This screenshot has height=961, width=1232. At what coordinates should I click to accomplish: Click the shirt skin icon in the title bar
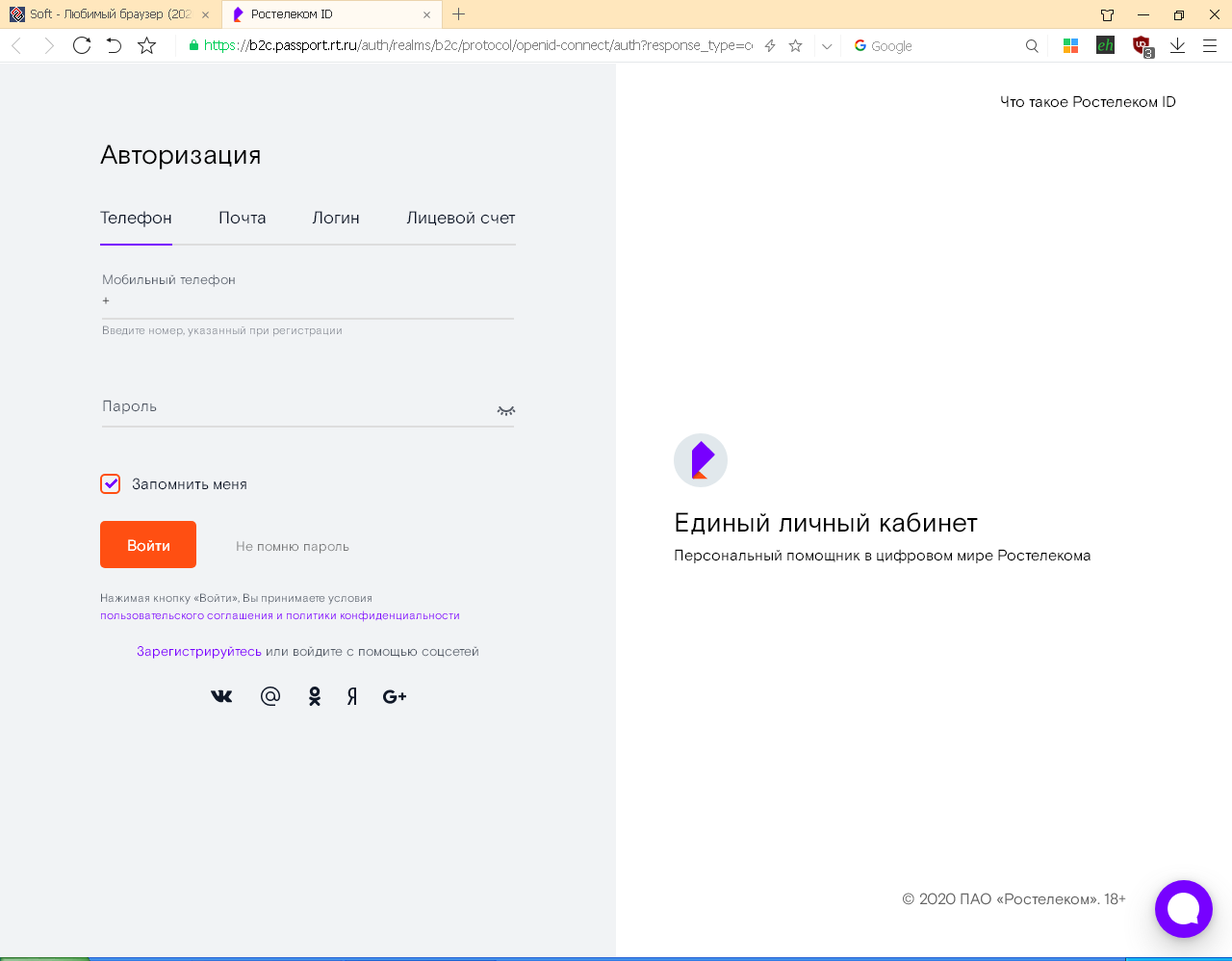pyautogui.click(x=1107, y=14)
